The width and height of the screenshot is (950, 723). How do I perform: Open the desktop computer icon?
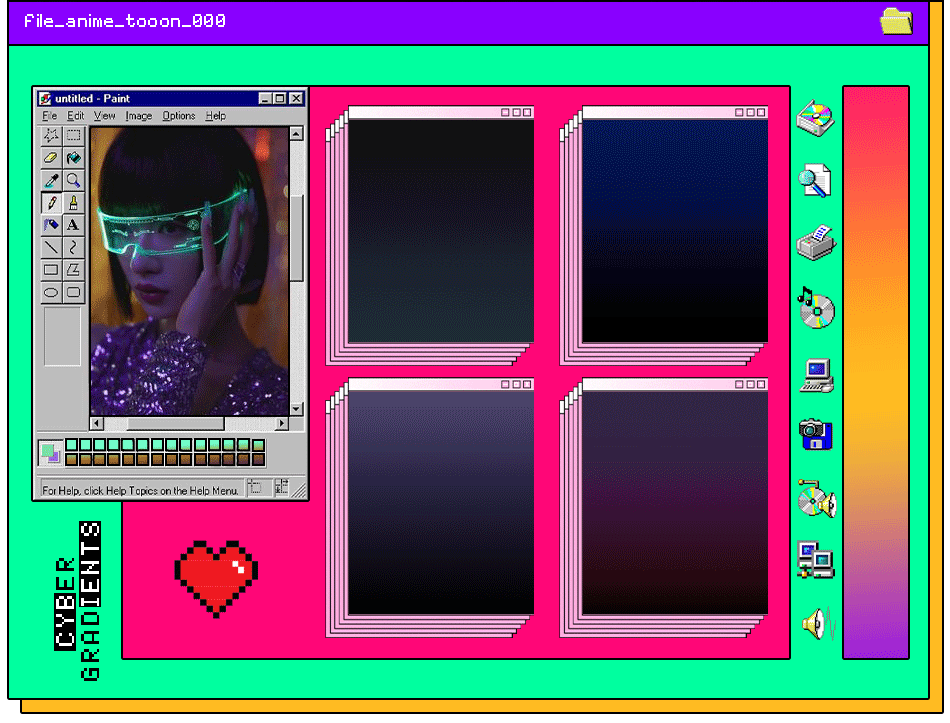pyautogui.click(x=817, y=376)
